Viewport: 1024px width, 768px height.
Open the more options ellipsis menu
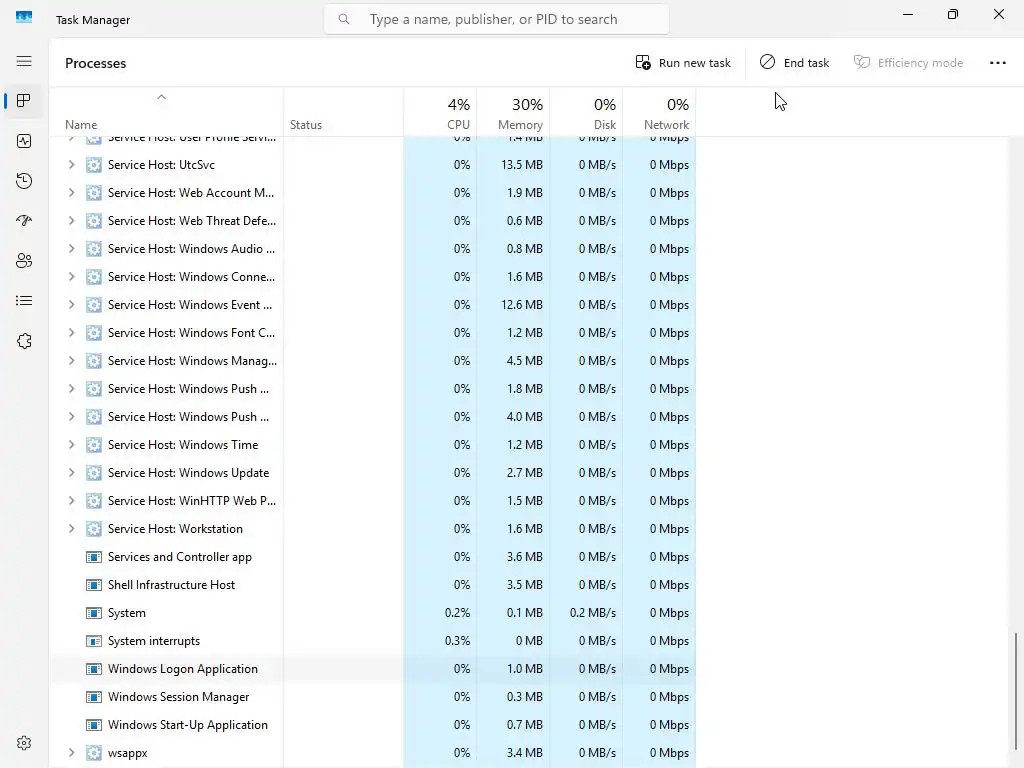(x=997, y=63)
